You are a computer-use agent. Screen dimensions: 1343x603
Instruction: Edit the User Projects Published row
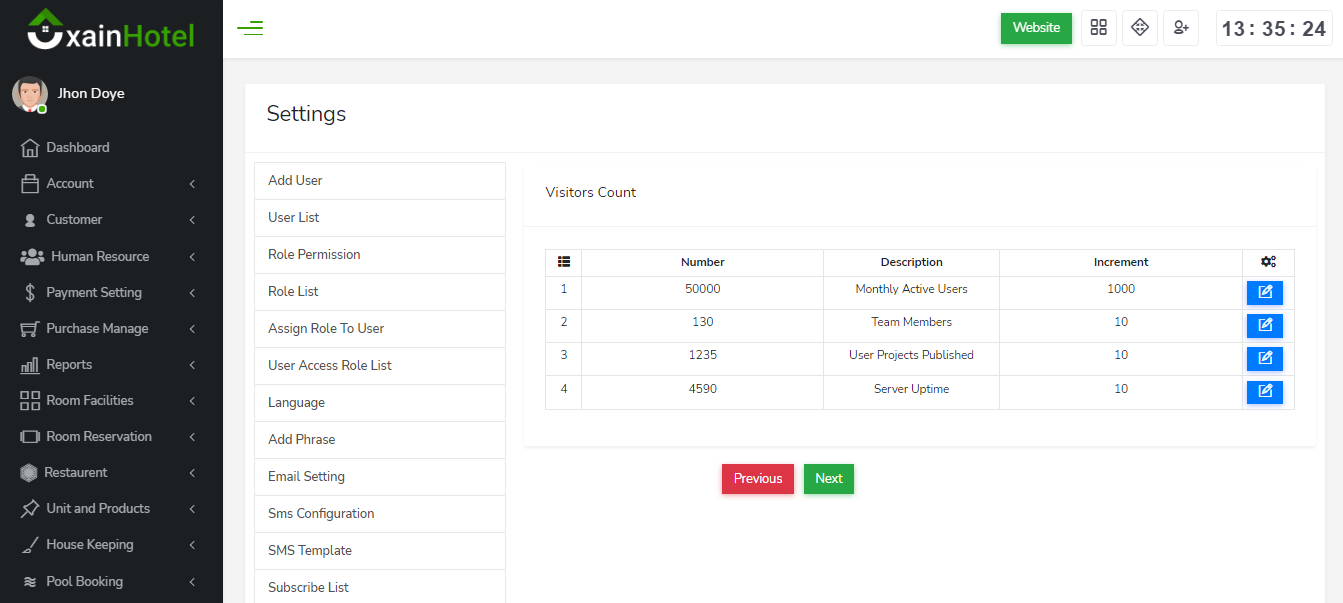point(1264,359)
